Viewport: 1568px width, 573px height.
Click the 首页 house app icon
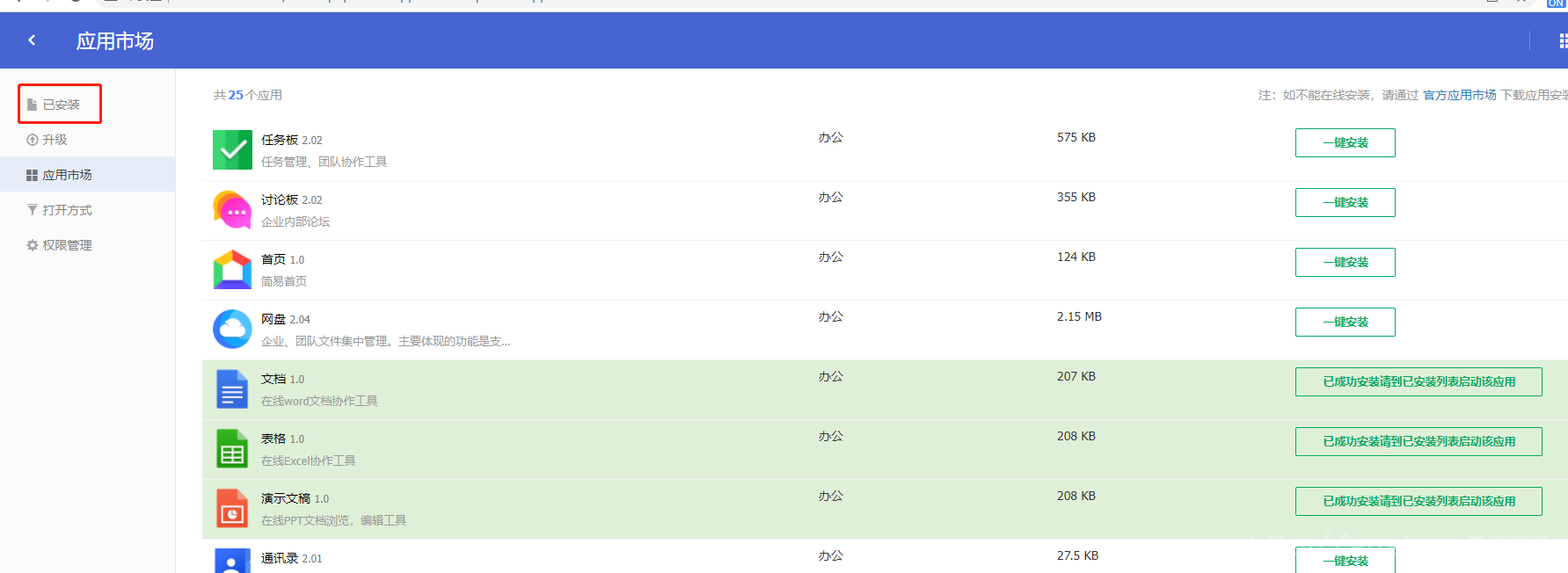click(x=232, y=269)
